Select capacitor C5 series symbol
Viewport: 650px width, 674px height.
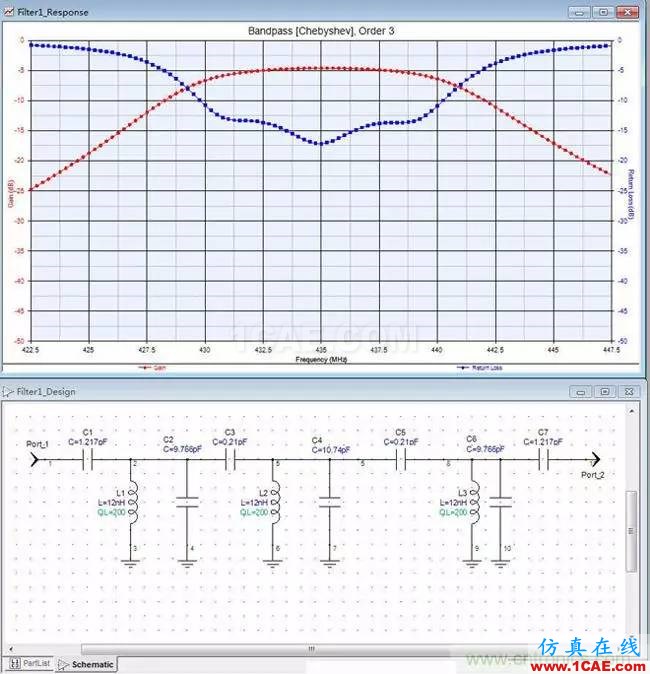coord(401,460)
